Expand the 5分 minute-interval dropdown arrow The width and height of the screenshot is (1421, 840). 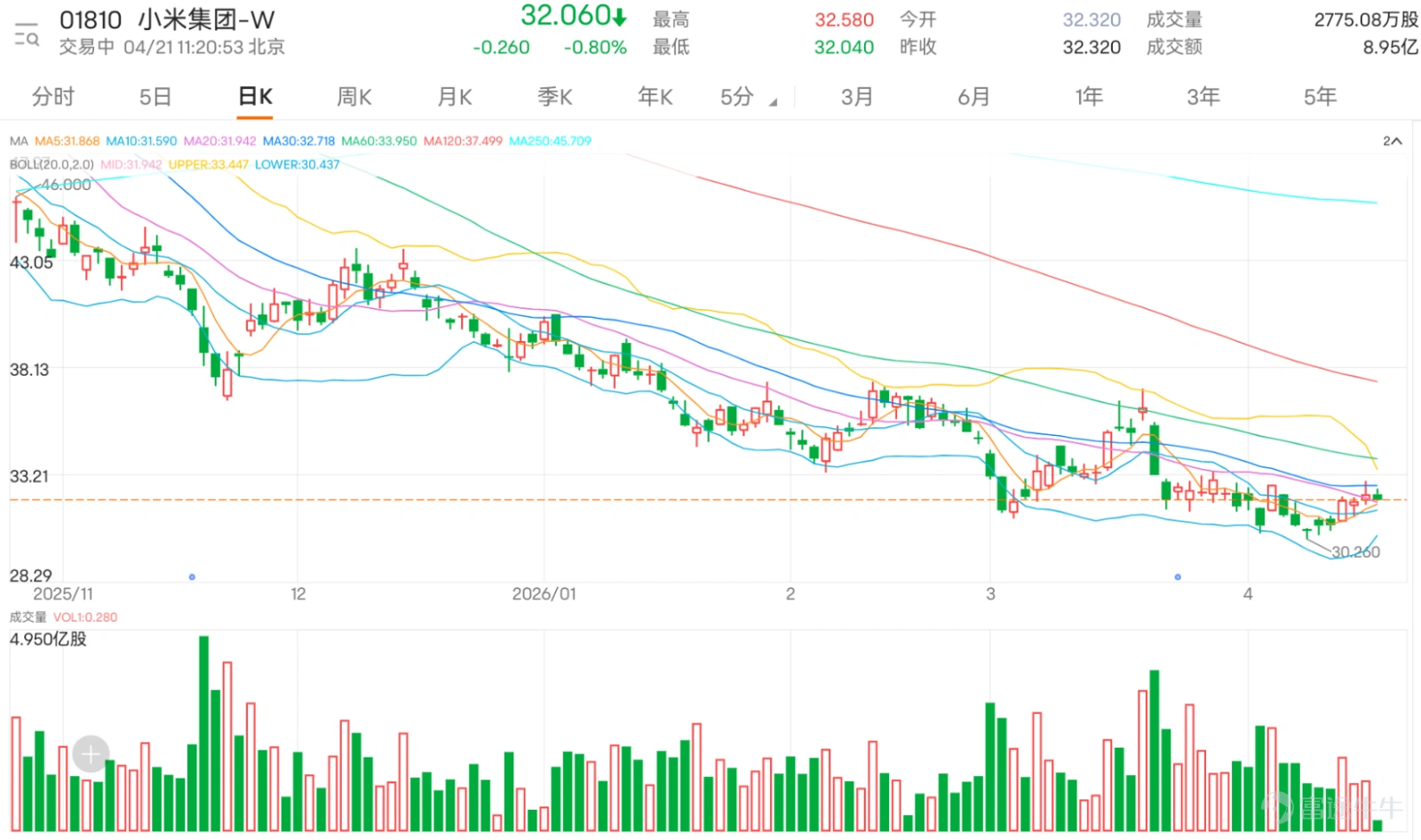coord(773,102)
